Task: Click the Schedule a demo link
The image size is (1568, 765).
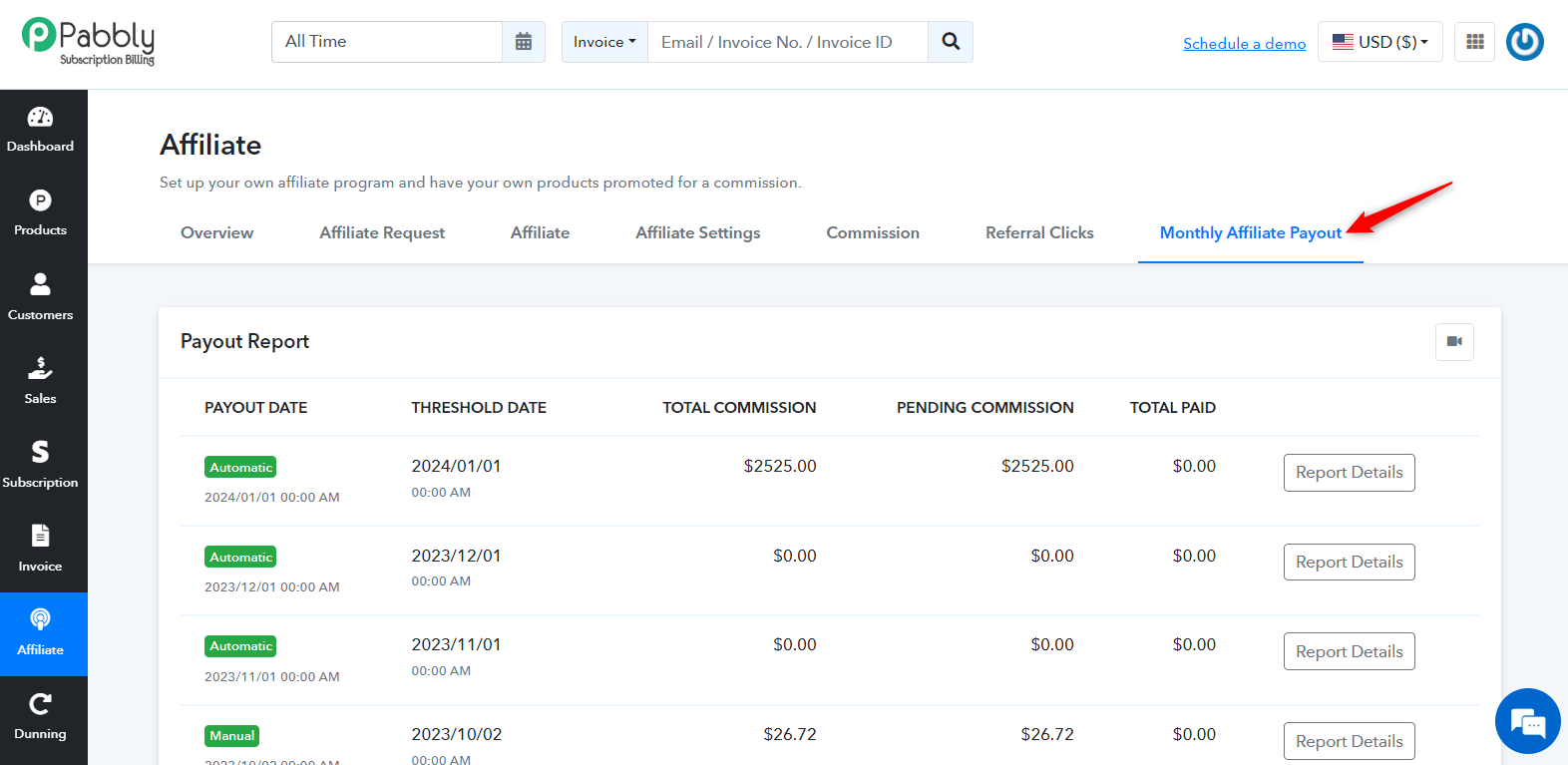Action: coord(1244,43)
